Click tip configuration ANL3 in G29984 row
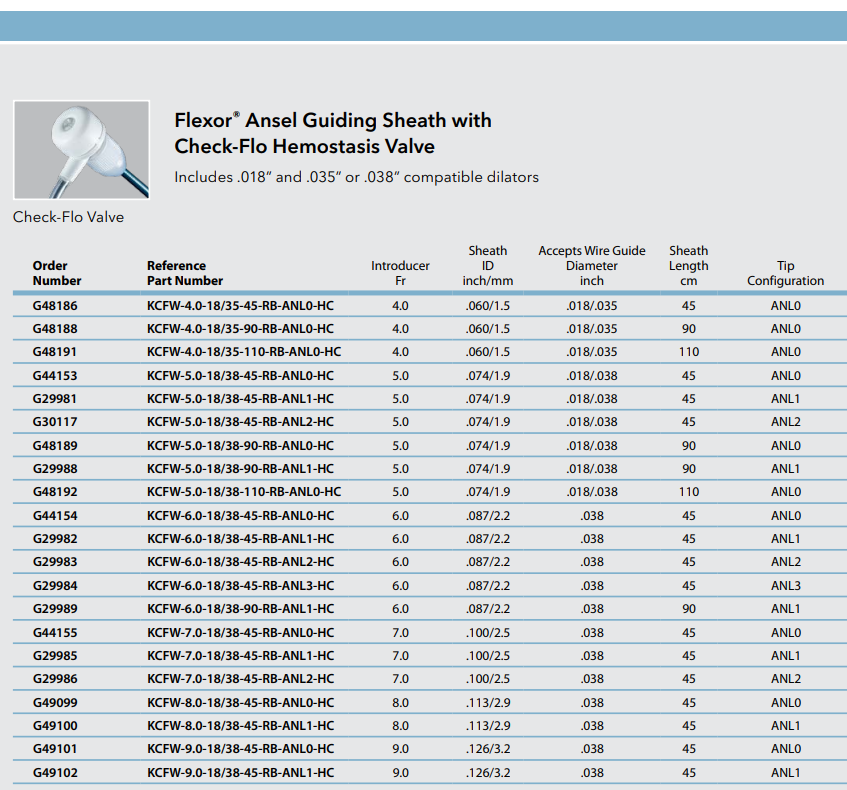 pos(785,586)
